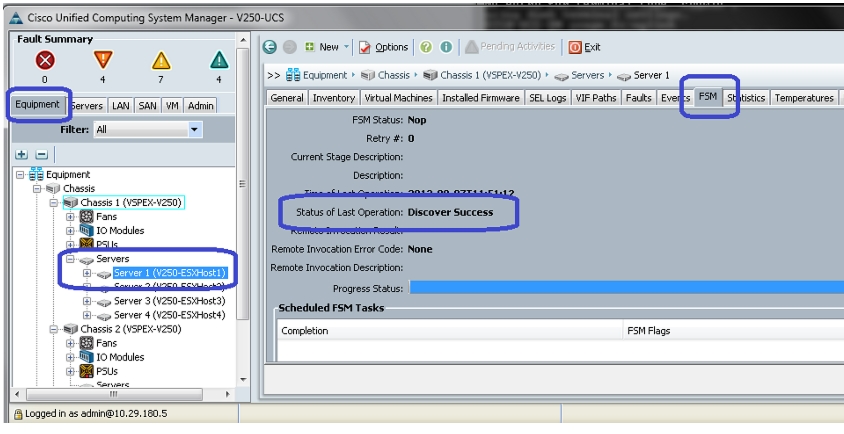The height and width of the screenshot is (434, 844).
Task: Click the green back navigation arrow
Action: pos(270,47)
